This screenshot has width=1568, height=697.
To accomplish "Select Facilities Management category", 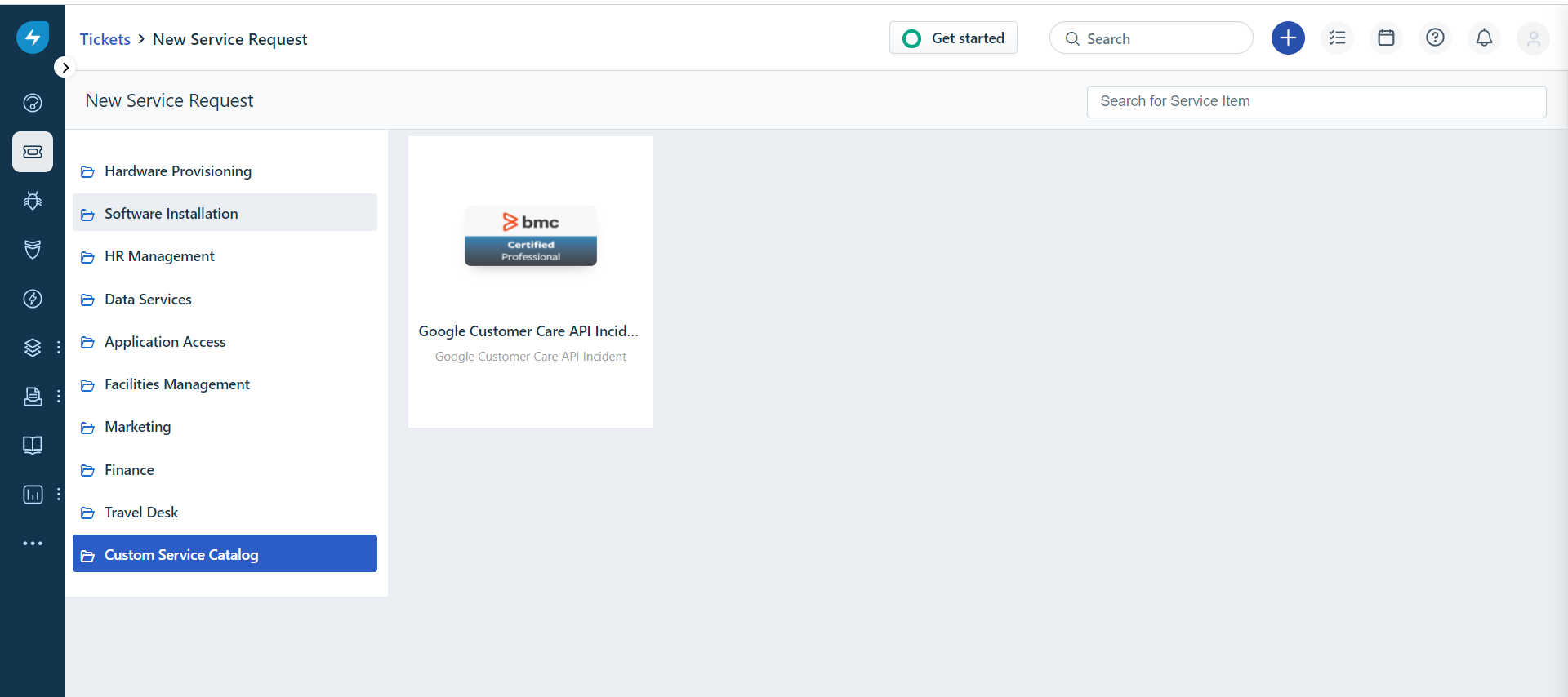I will pos(225,384).
